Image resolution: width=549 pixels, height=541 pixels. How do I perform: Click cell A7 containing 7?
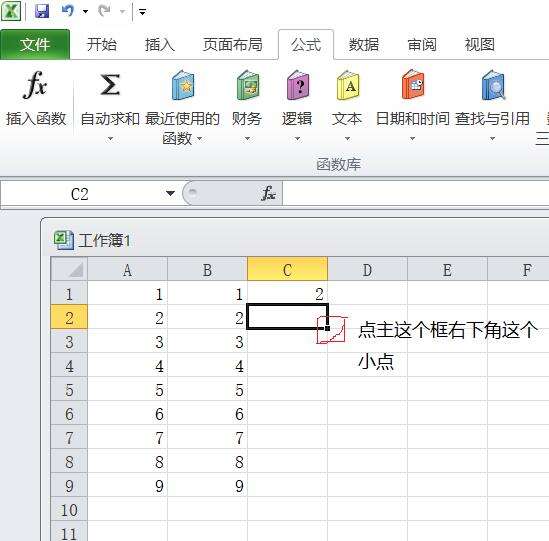tap(127, 438)
